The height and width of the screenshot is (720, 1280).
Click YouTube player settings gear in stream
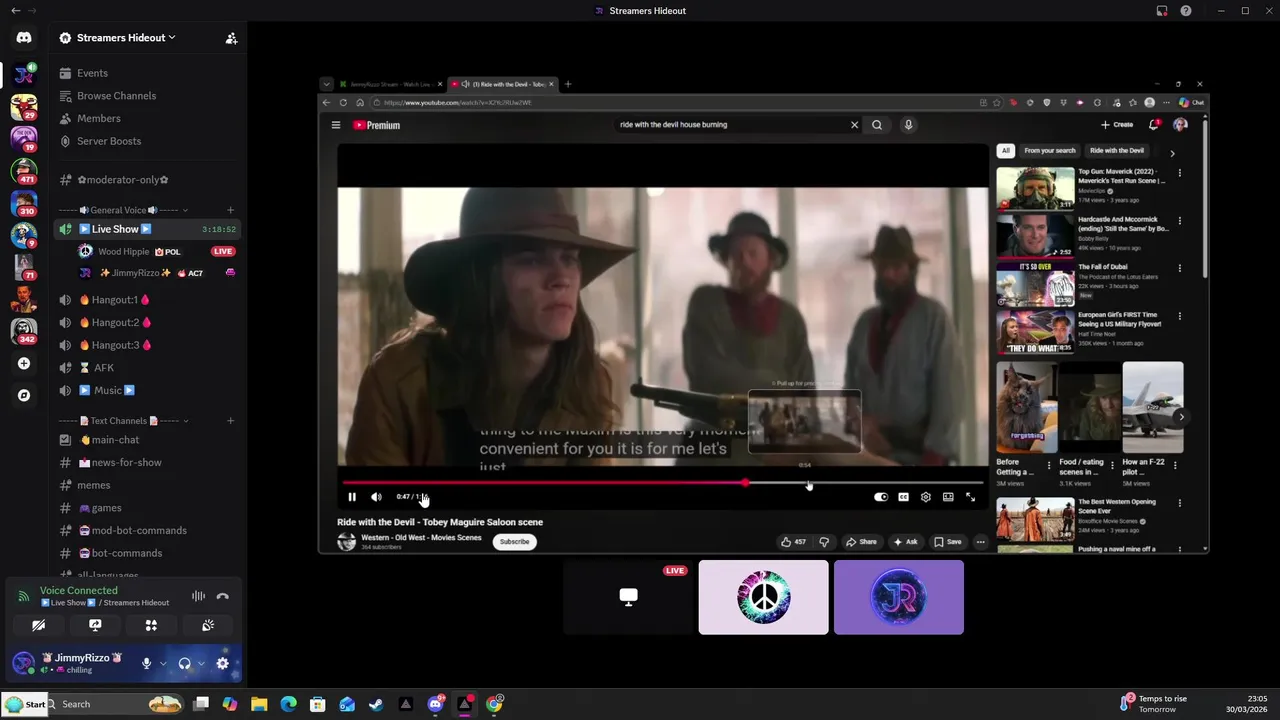[925, 497]
